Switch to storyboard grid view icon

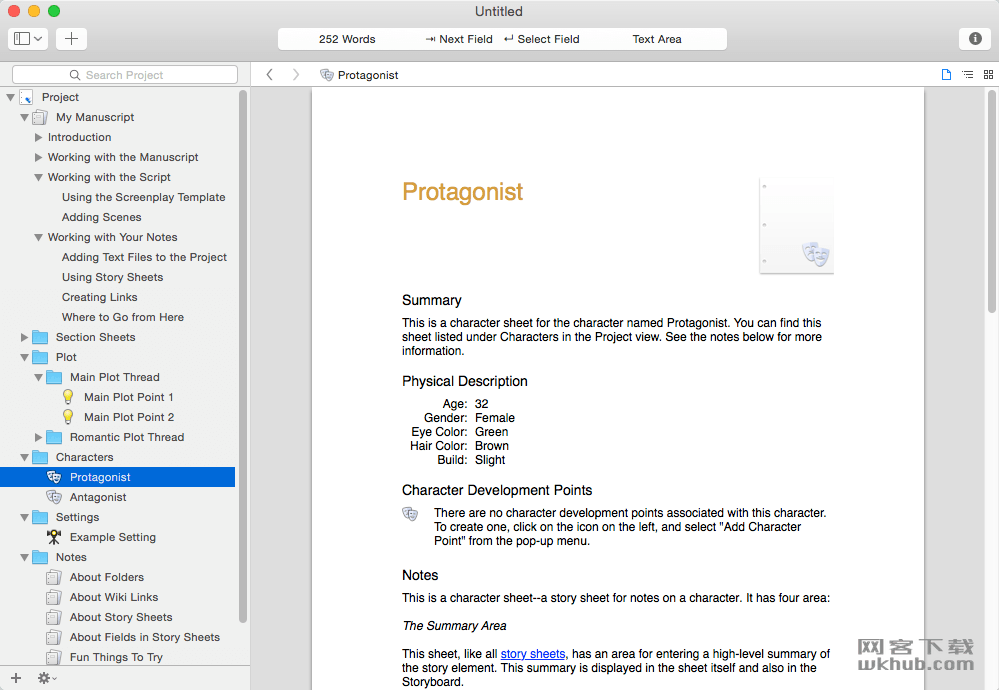click(988, 75)
